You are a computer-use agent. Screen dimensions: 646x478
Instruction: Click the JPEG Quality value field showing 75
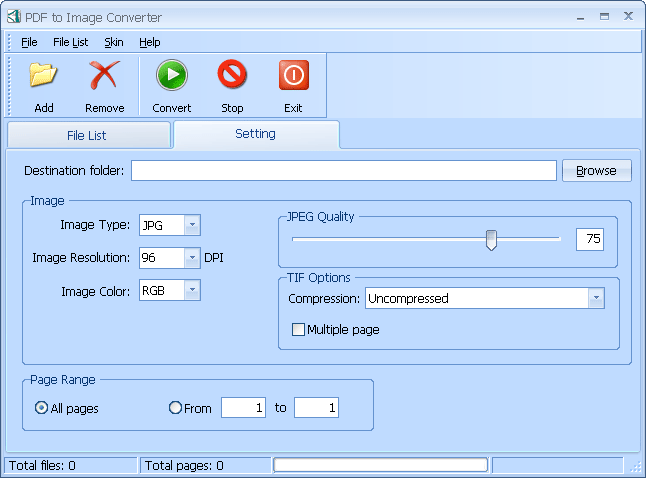590,239
